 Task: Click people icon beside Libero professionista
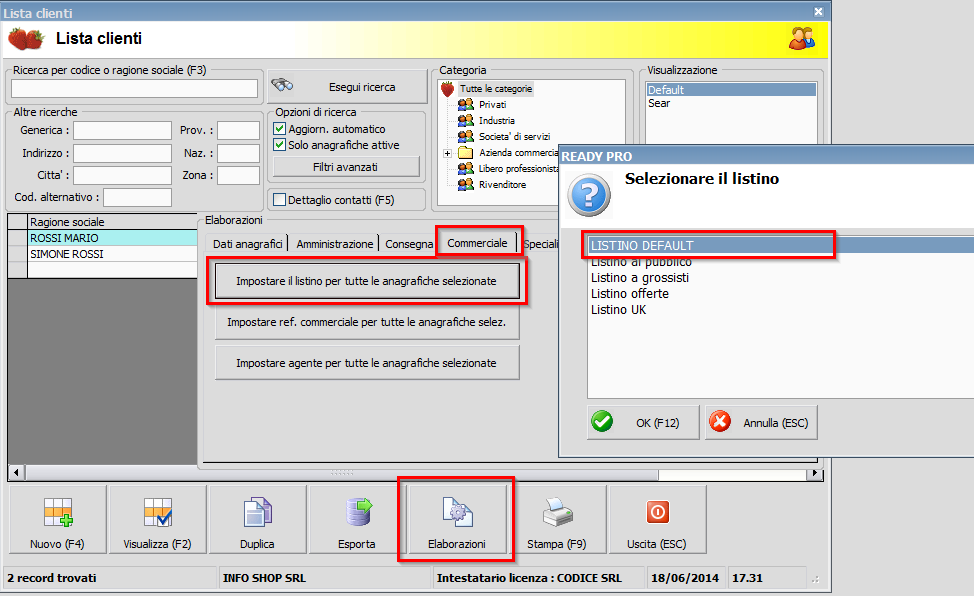(x=465, y=168)
